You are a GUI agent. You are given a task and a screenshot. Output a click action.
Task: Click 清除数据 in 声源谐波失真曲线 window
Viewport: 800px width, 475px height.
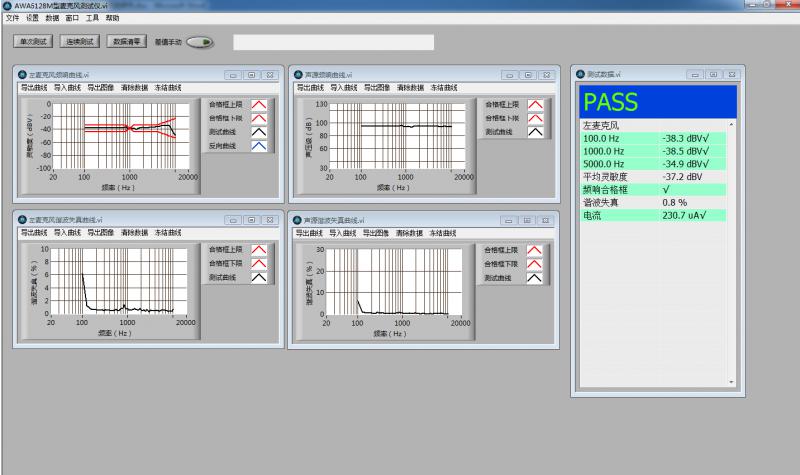point(410,232)
